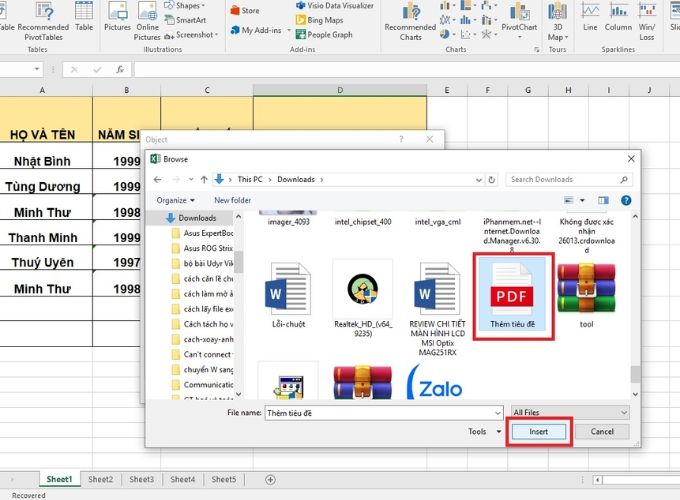Launch Visio Data Visualizer add-in

click(335, 6)
